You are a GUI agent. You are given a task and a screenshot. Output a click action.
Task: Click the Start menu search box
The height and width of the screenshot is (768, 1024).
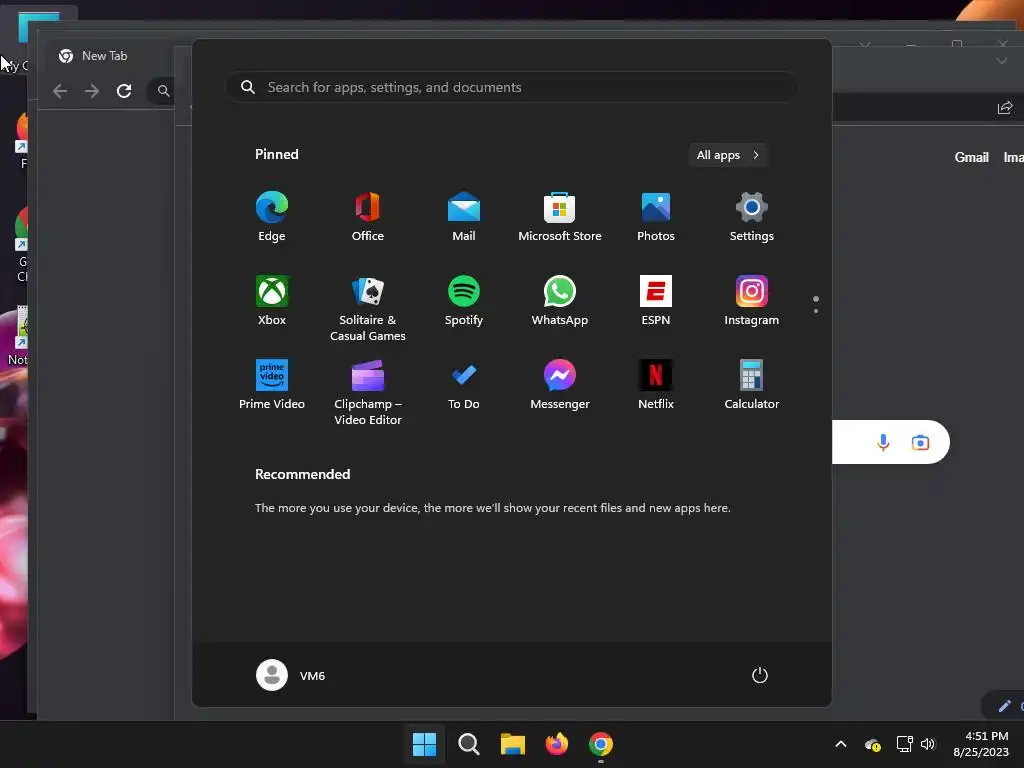click(x=511, y=88)
